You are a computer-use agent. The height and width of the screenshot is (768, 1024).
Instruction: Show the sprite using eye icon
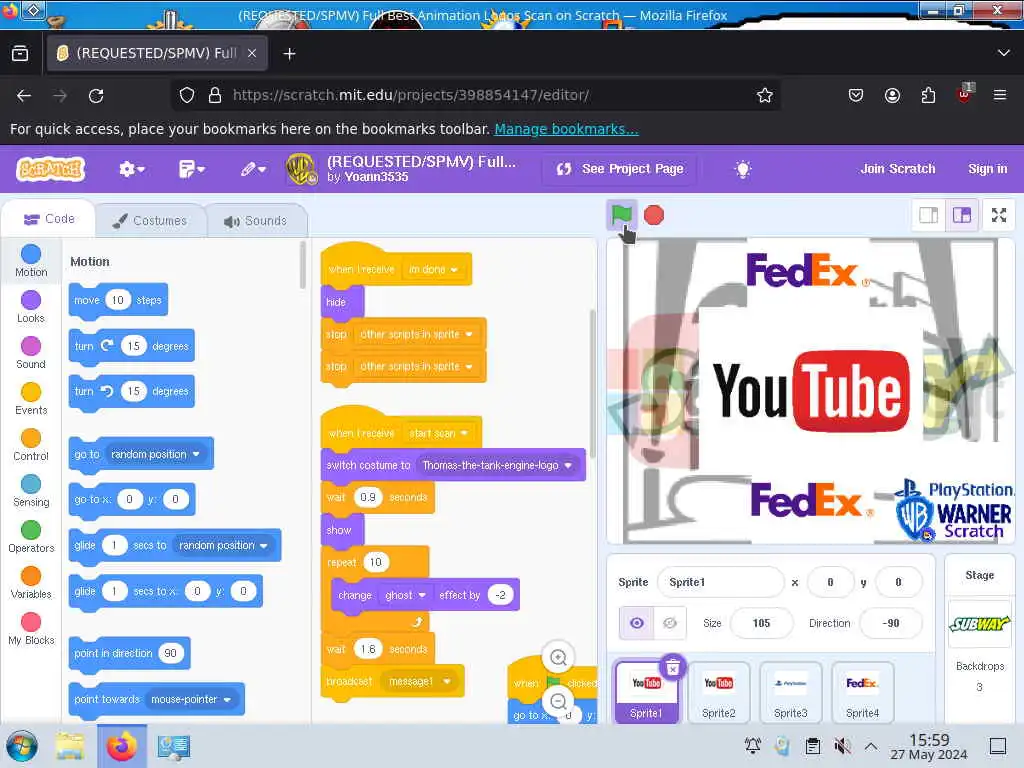[637, 623]
